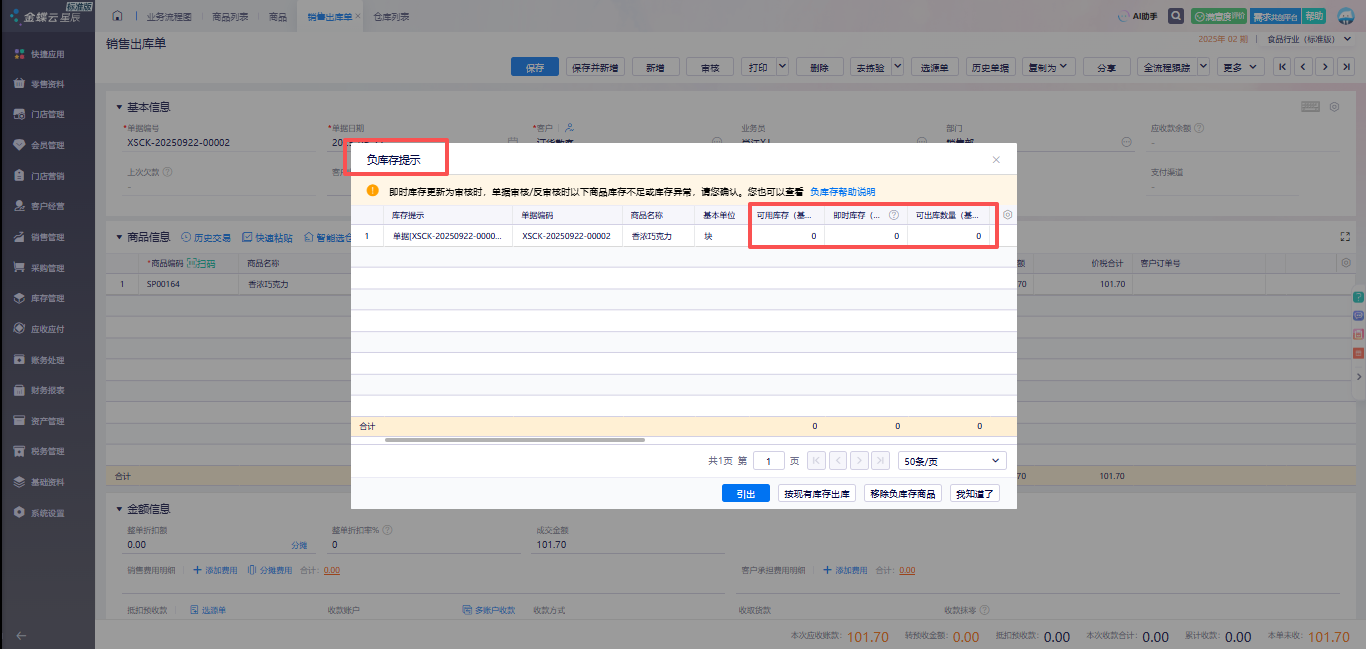Click the 引出 export button
1366x649 pixels.
pos(745,493)
